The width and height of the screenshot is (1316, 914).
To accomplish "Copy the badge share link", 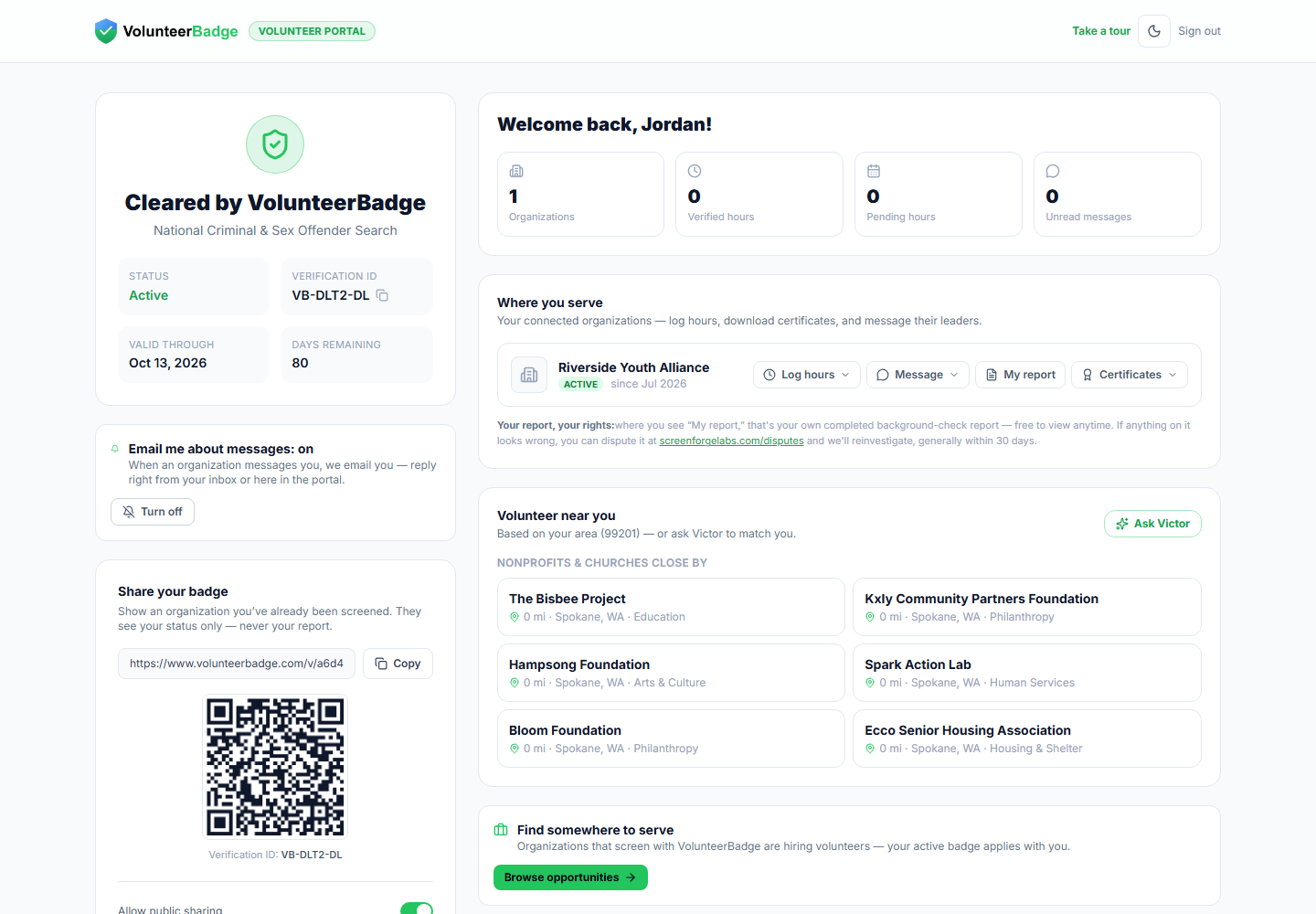I will [x=398, y=664].
